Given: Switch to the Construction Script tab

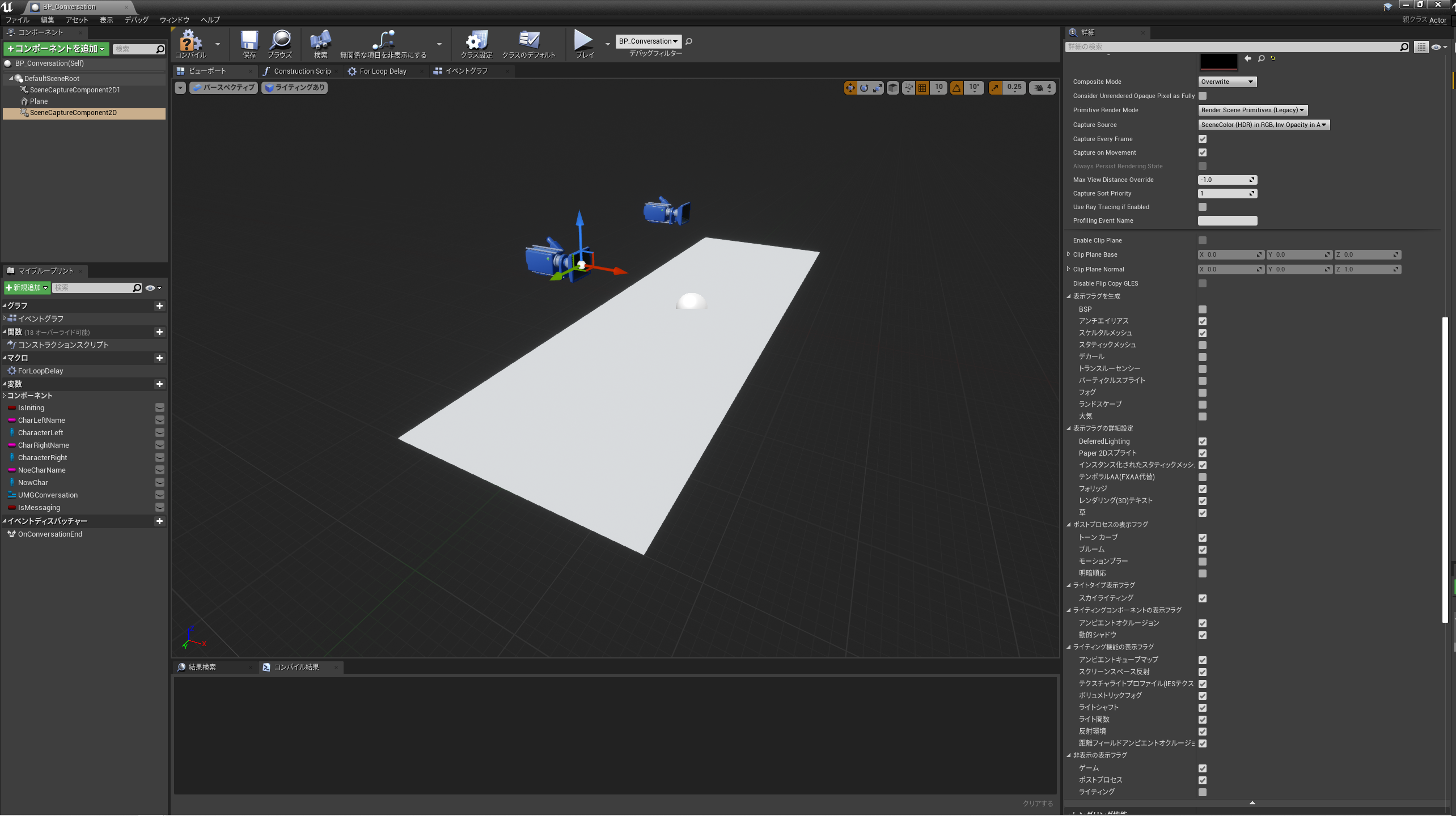Looking at the screenshot, I should (x=302, y=71).
